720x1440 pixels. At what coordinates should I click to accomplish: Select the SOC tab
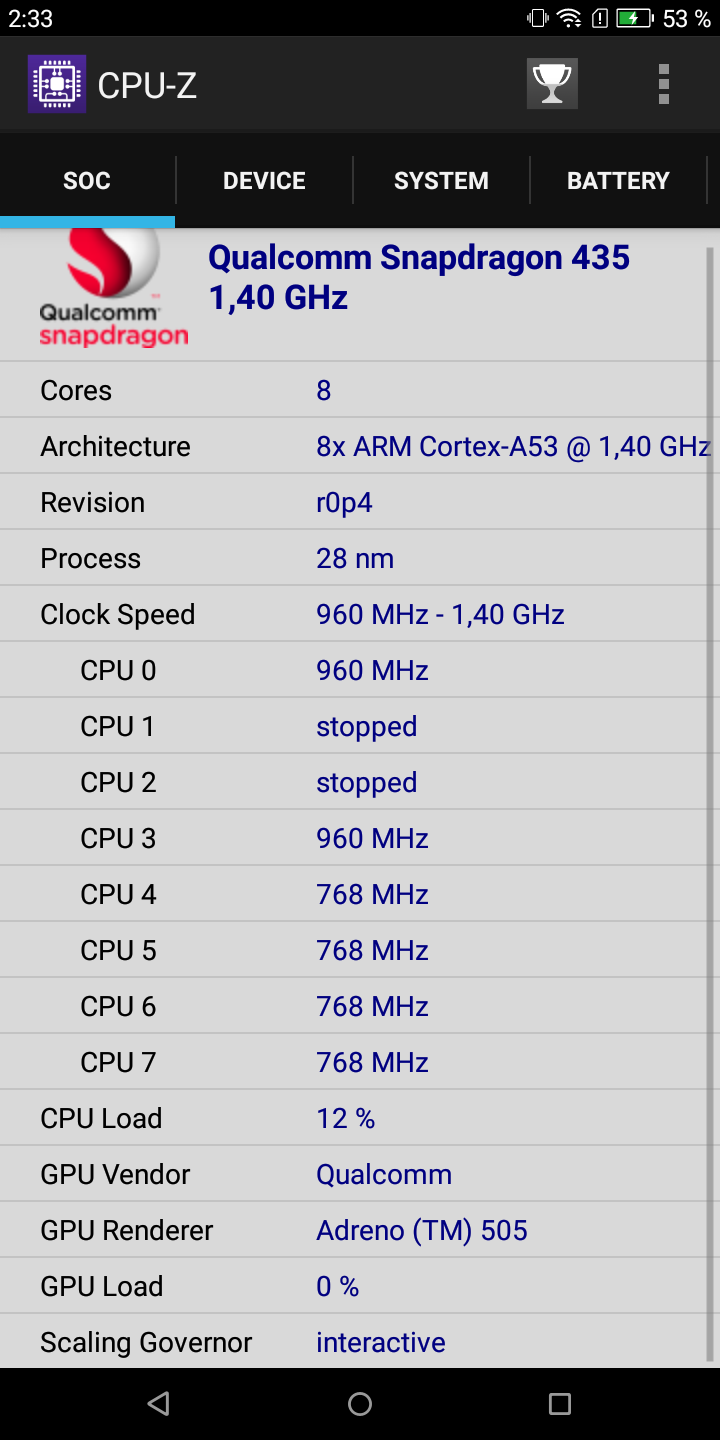click(x=87, y=181)
